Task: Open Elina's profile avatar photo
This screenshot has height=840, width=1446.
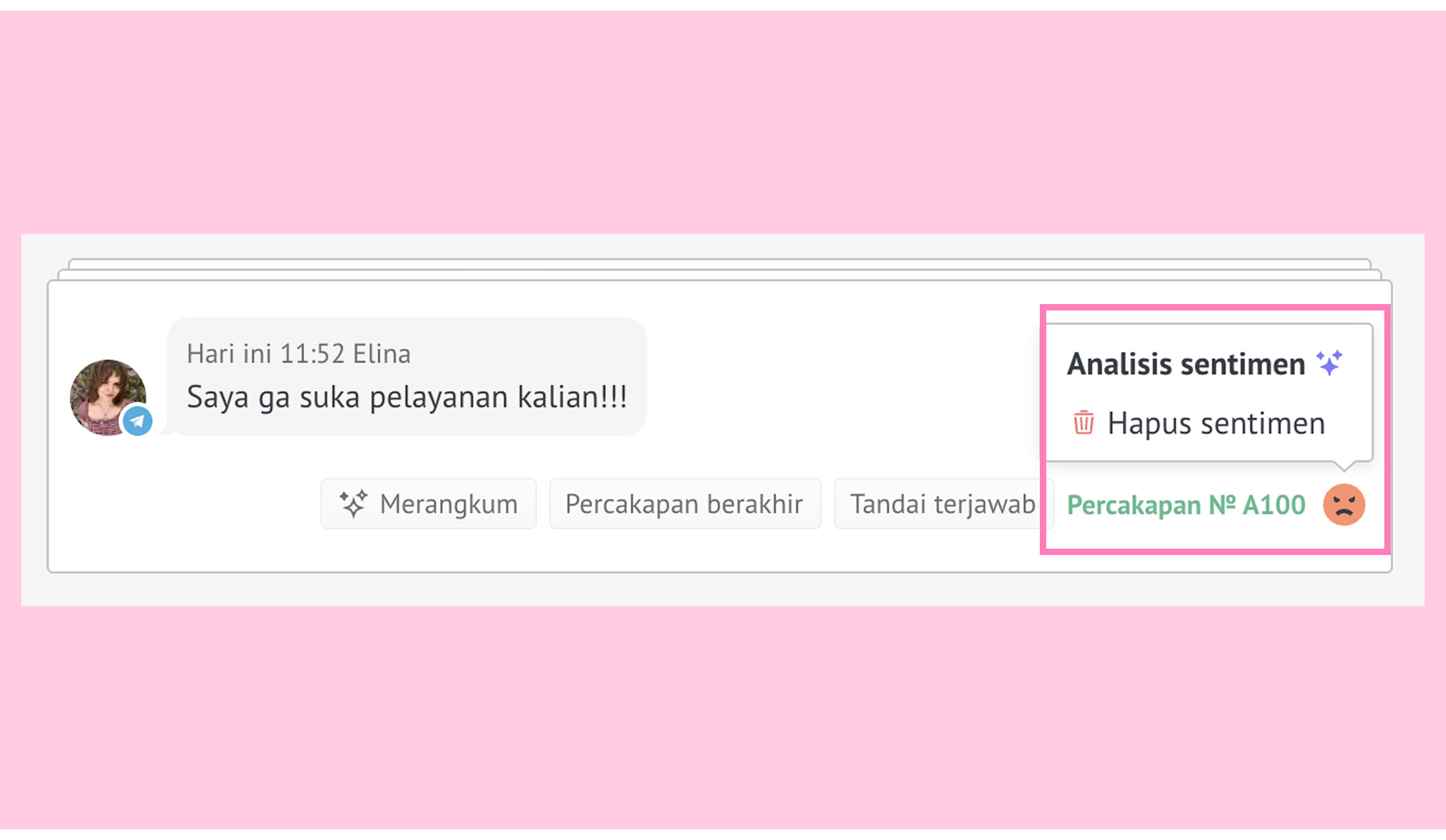Action: click(108, 397)
